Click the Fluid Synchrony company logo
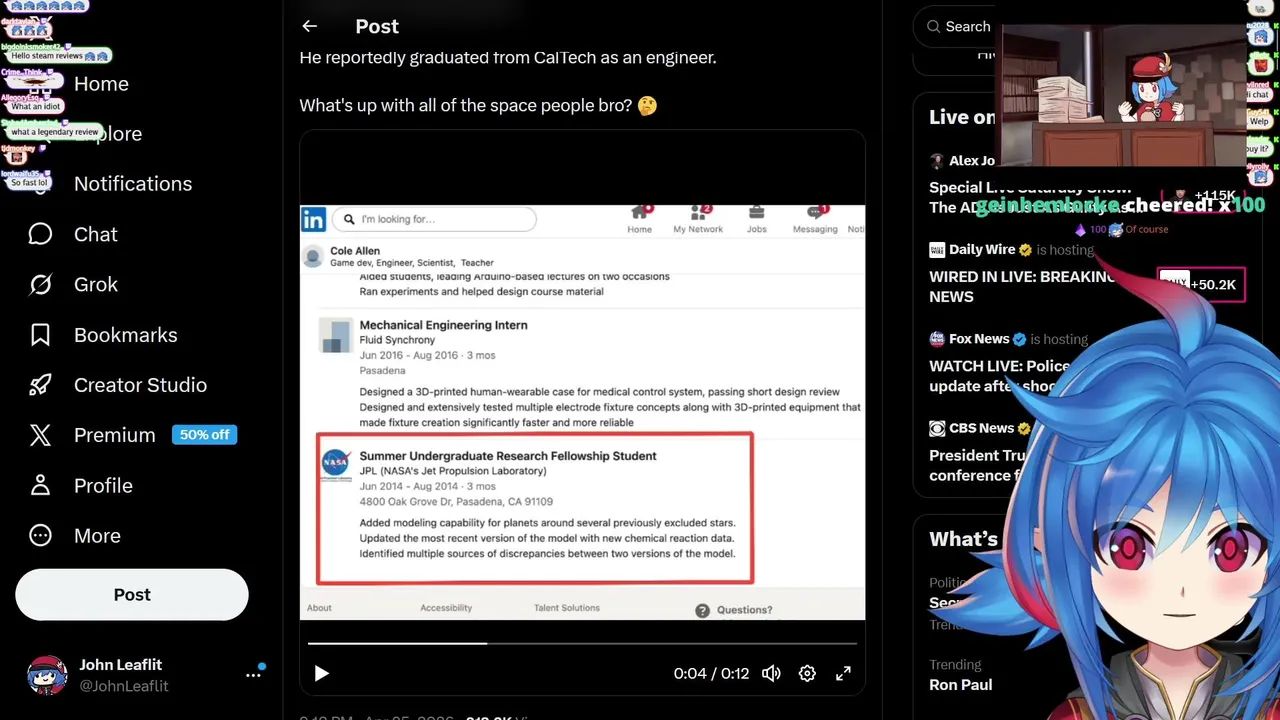The height and width of the screenshot is (720, 1280). 336,335
